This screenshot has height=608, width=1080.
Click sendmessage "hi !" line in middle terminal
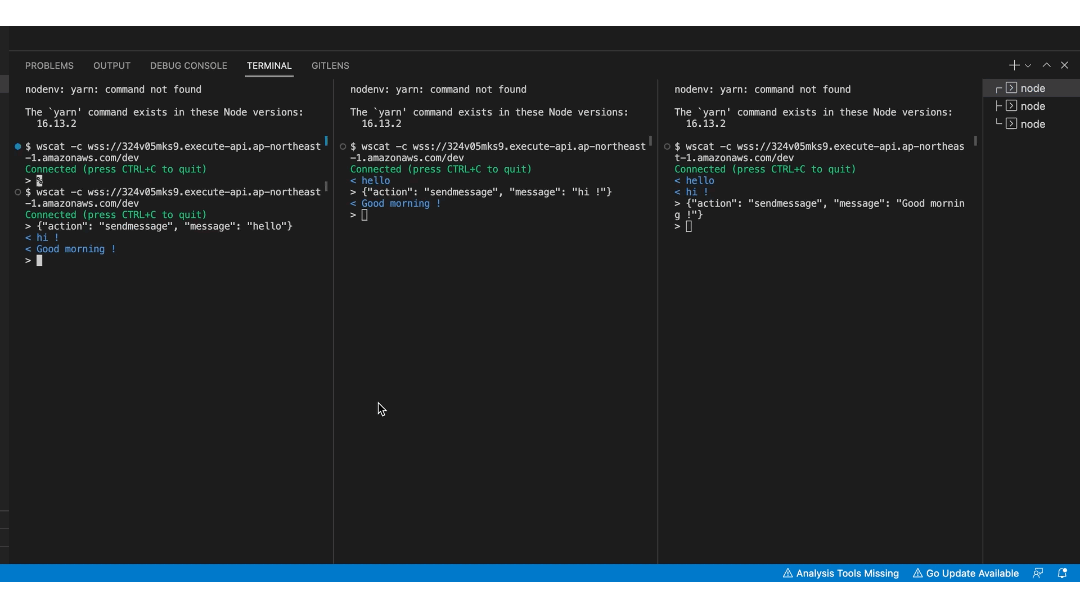coord(481,192)
